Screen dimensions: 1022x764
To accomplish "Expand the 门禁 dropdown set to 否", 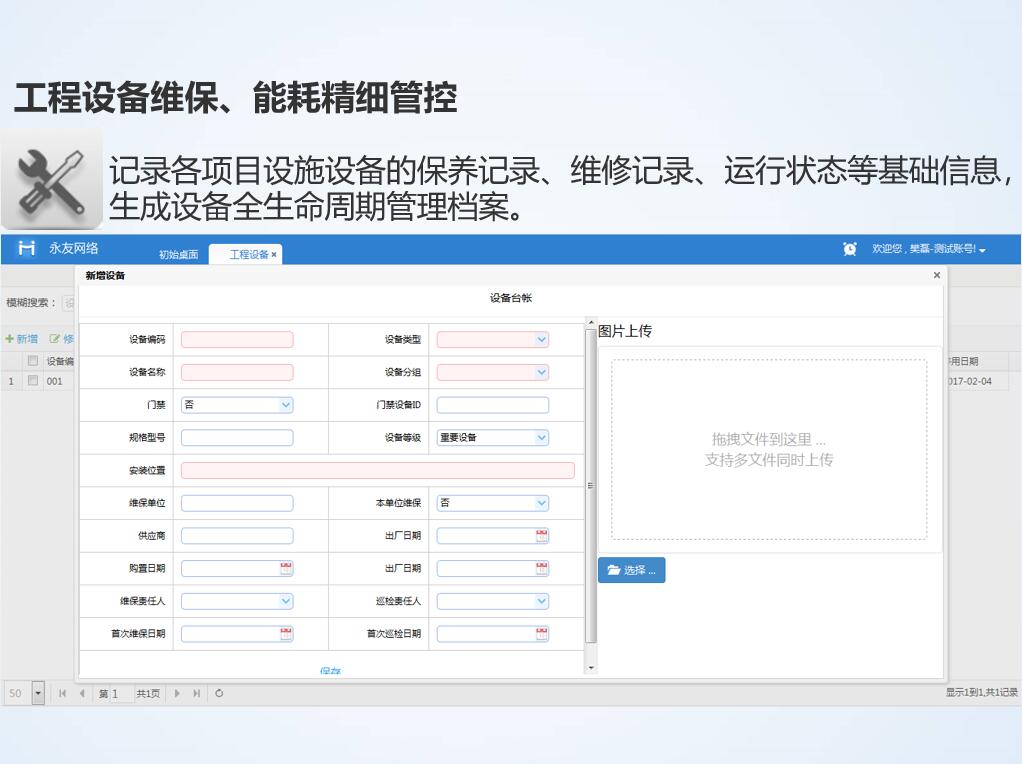I will pos(286,405).
